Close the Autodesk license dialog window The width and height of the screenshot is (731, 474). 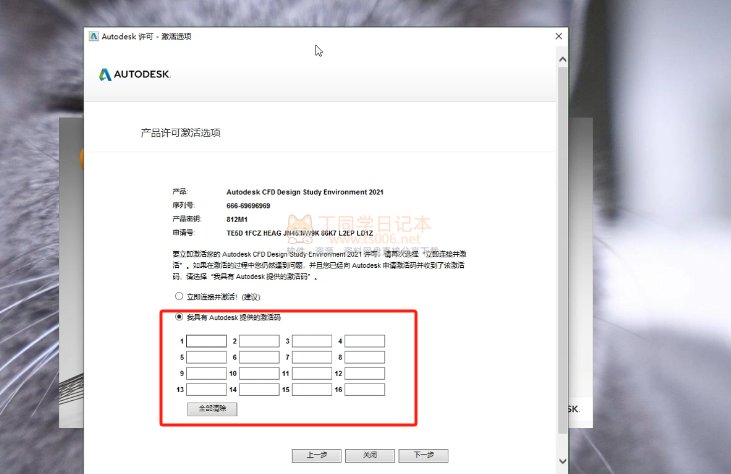[559, 36]
